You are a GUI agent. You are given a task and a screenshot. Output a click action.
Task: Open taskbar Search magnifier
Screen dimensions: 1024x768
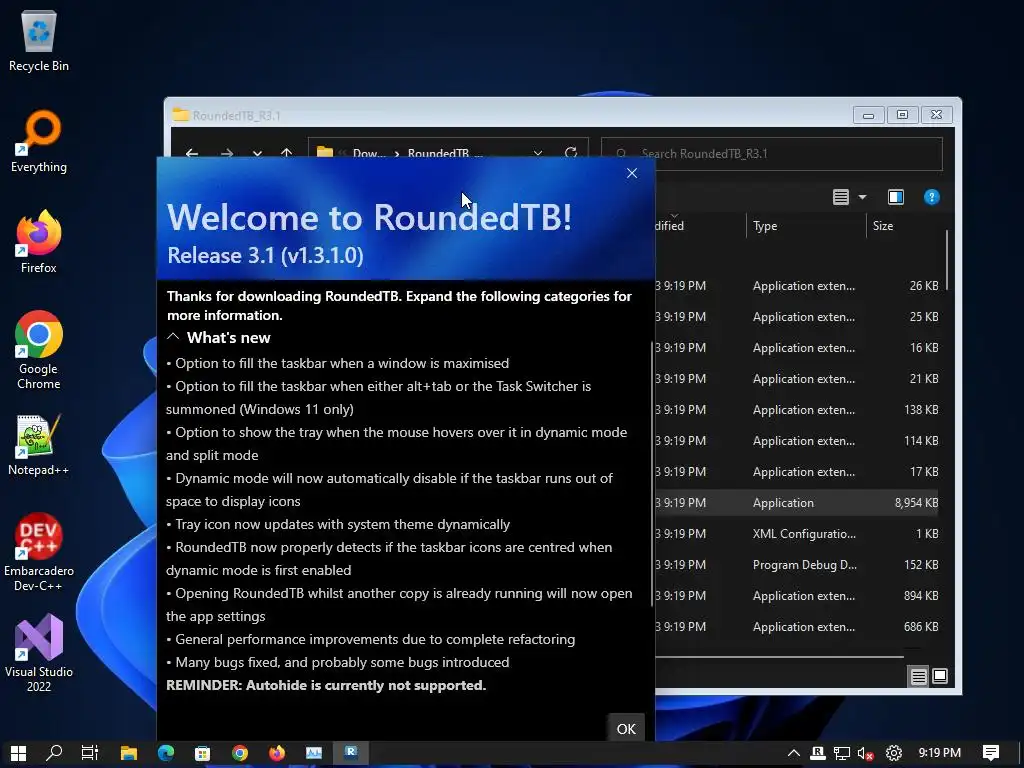54,753
